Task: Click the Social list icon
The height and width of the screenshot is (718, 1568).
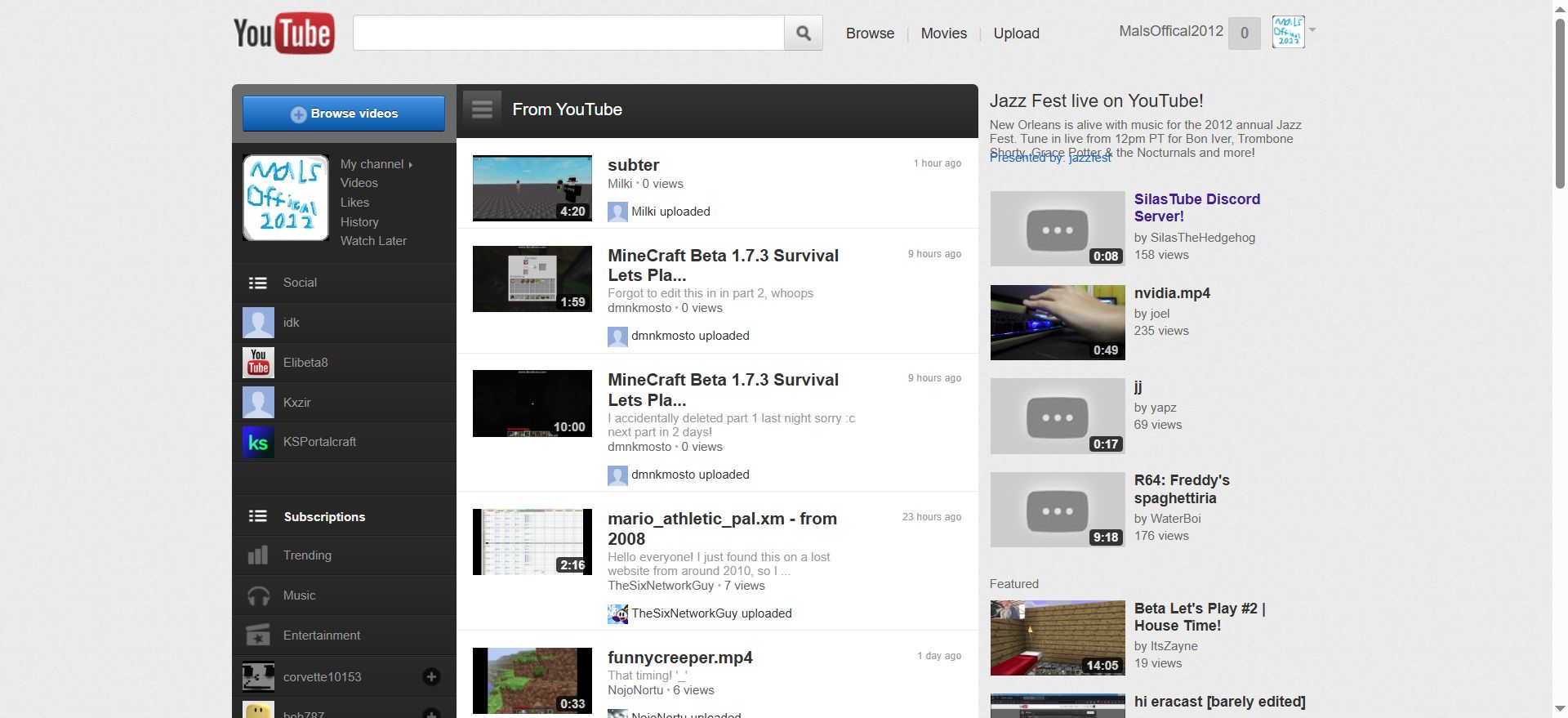Action: tap(258, 283)
